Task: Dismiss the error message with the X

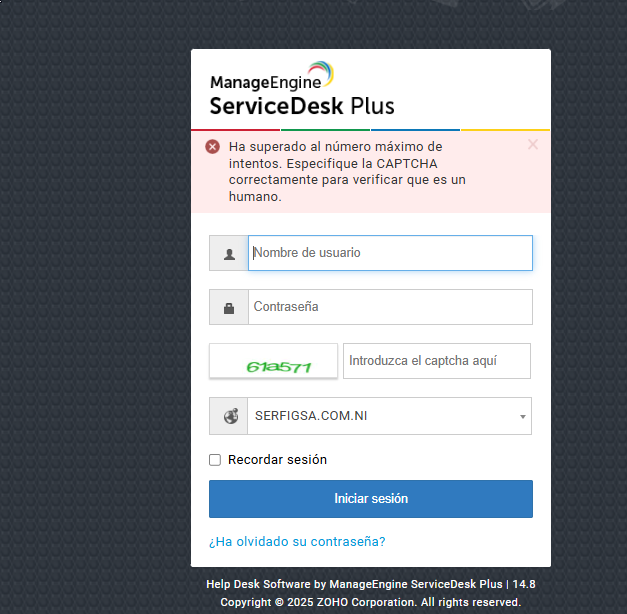Action: click(x=533, y=144)
